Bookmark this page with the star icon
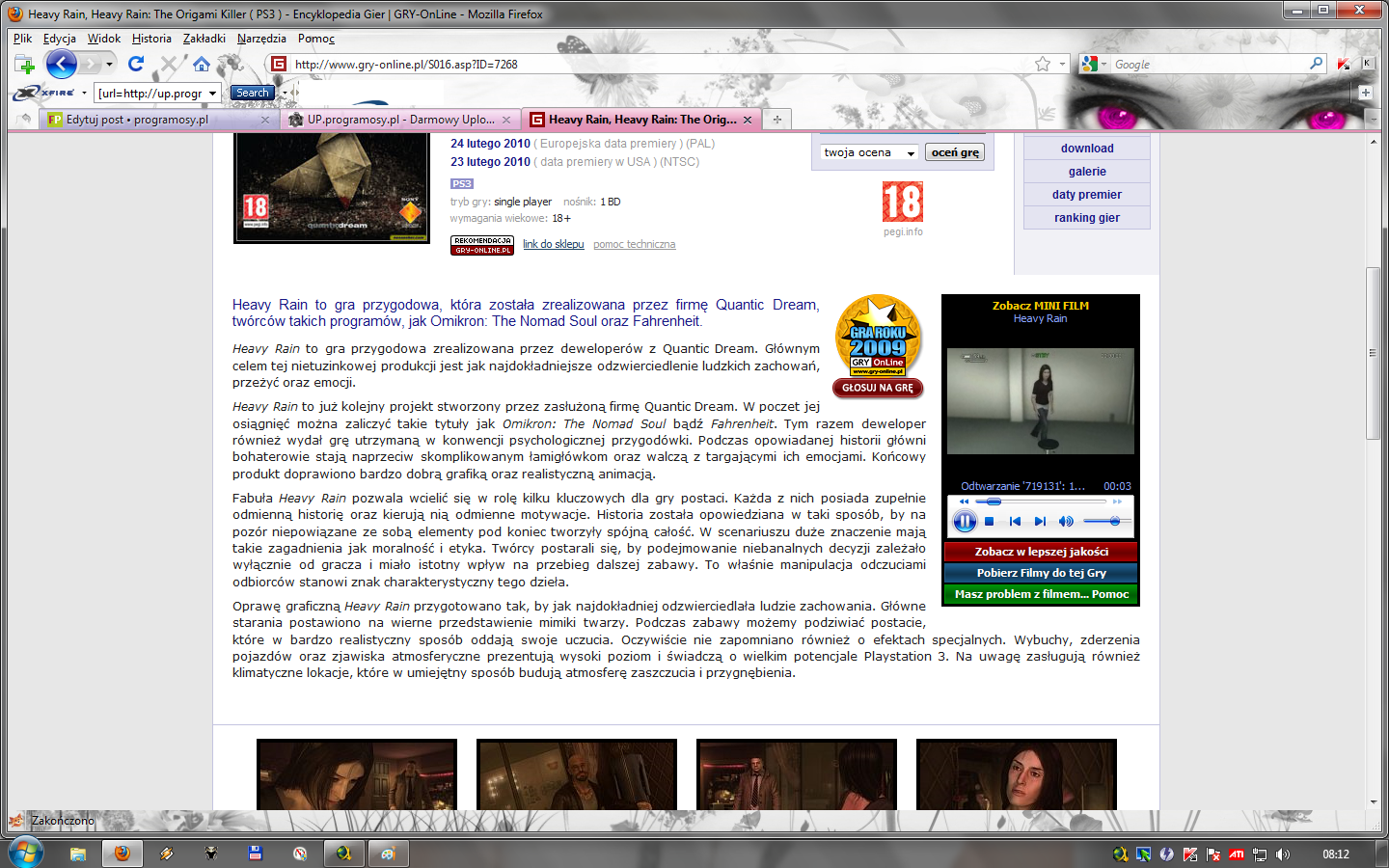1389x868 pixels. pos(1043,64)
